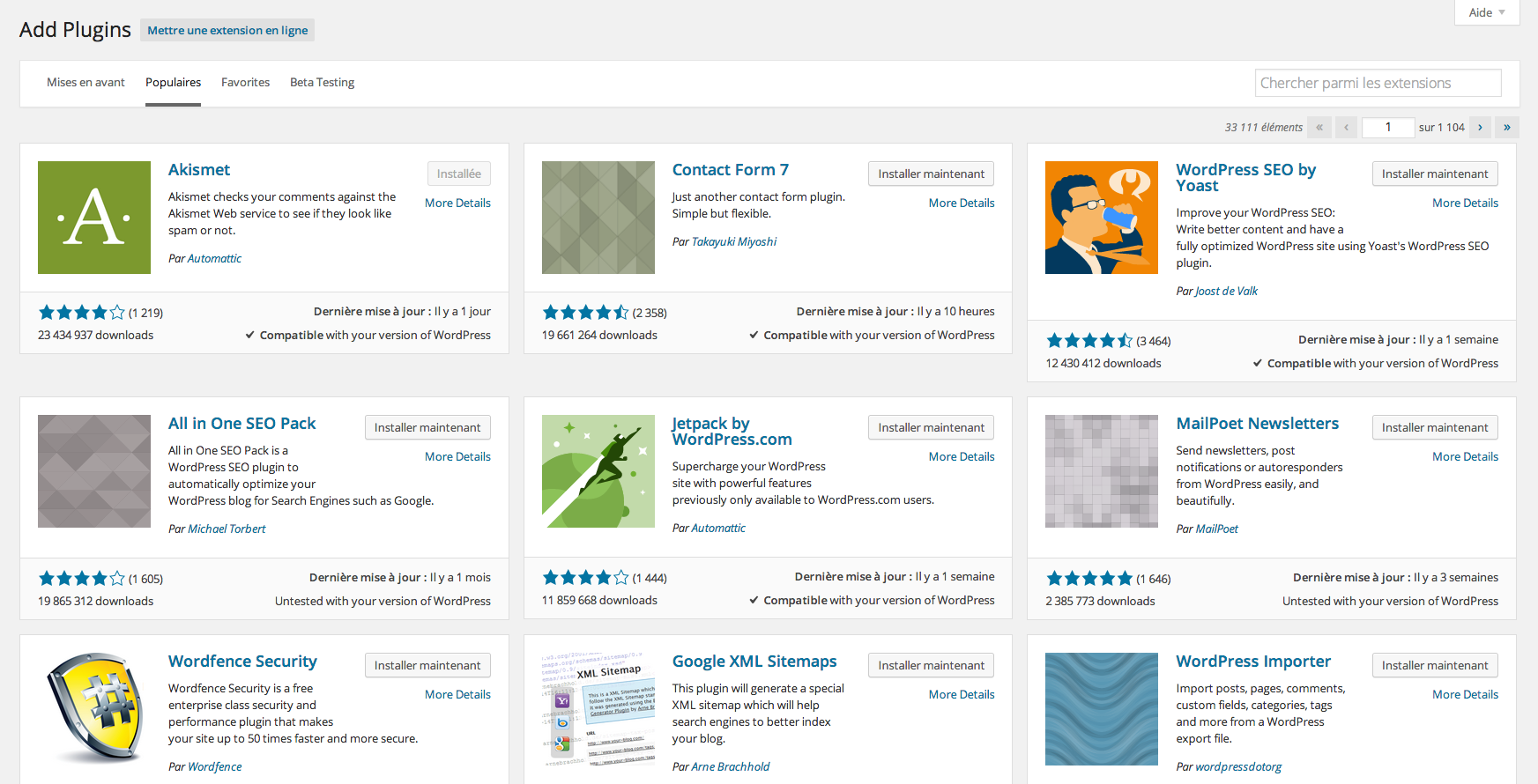Install Jetpack by WordPress.com now

[x=931, y=427]
